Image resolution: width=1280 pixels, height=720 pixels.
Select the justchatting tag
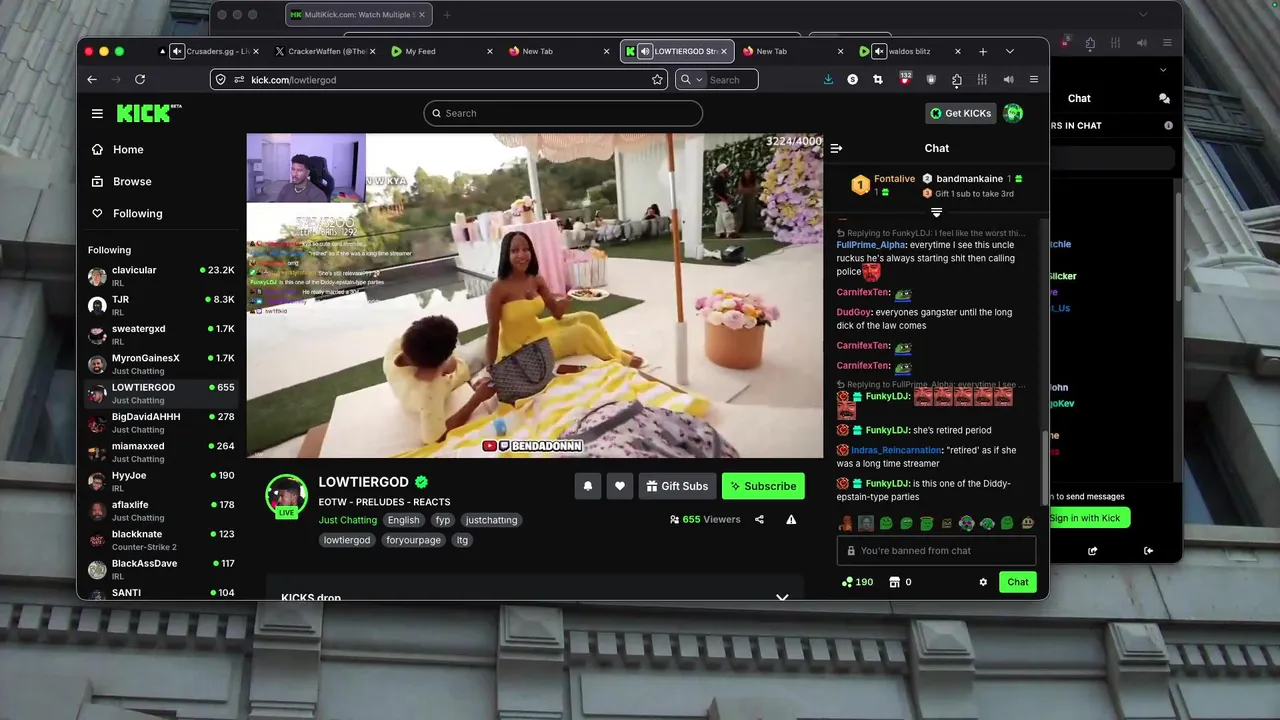pos(491,520)
